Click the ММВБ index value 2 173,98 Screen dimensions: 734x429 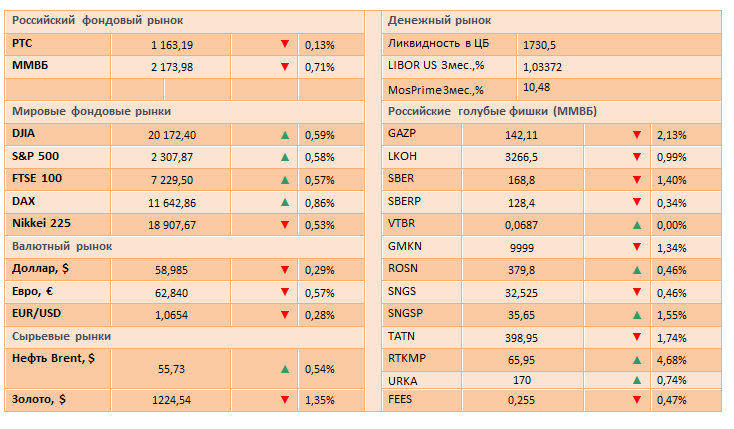click(172, 67)
